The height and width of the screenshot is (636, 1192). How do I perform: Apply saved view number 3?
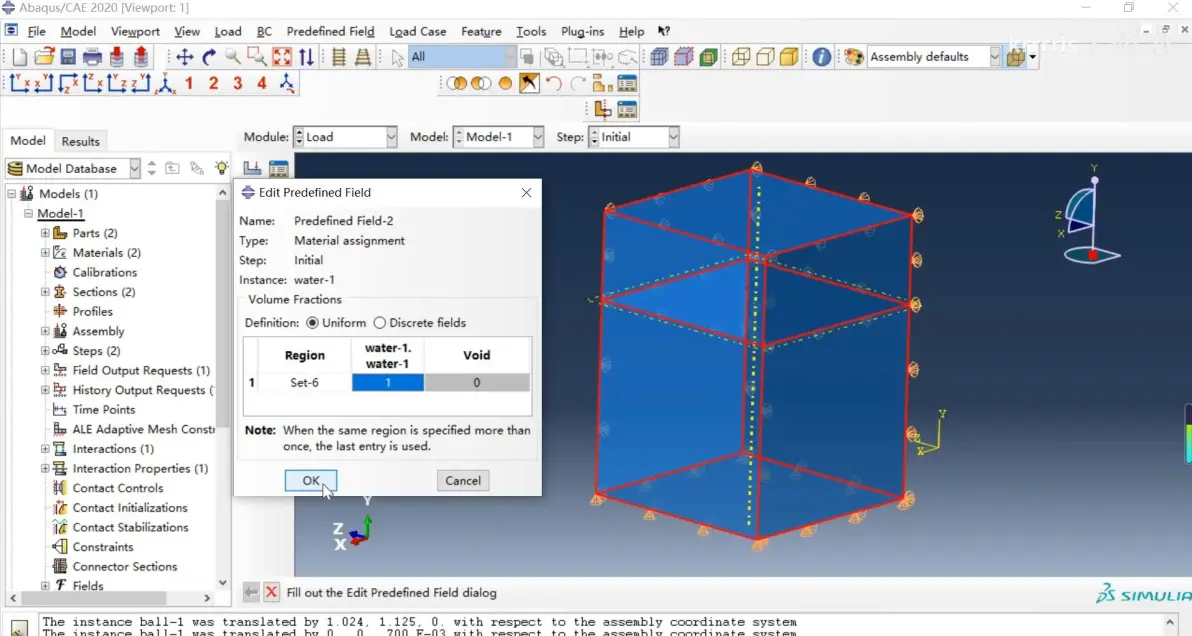(238, 83)
